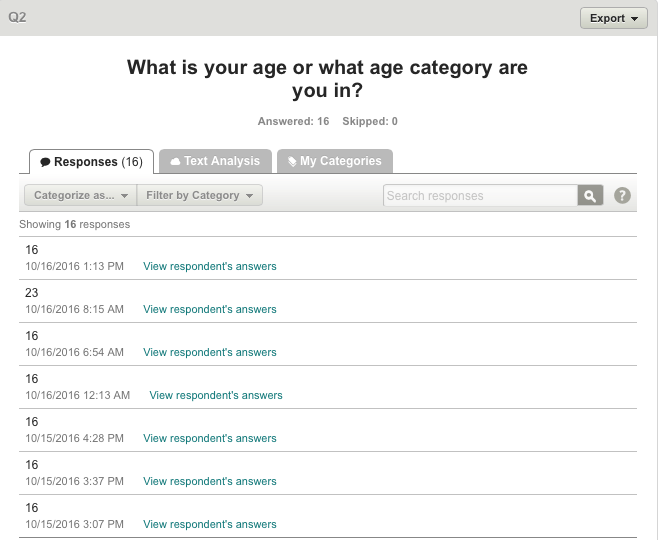
Task: Switch to the Text Analysis tab
Action: [x=215, y=161]
